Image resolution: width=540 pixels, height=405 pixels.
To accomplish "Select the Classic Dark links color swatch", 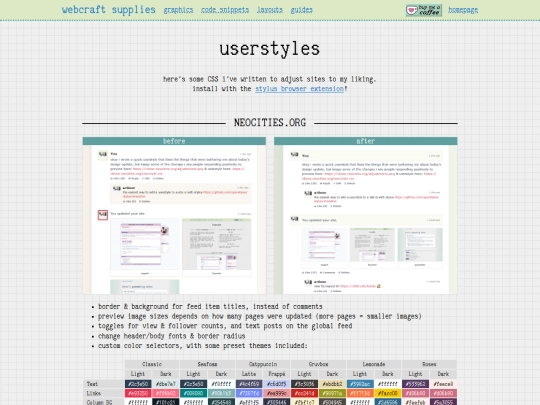I will click(x=166, y=393).
